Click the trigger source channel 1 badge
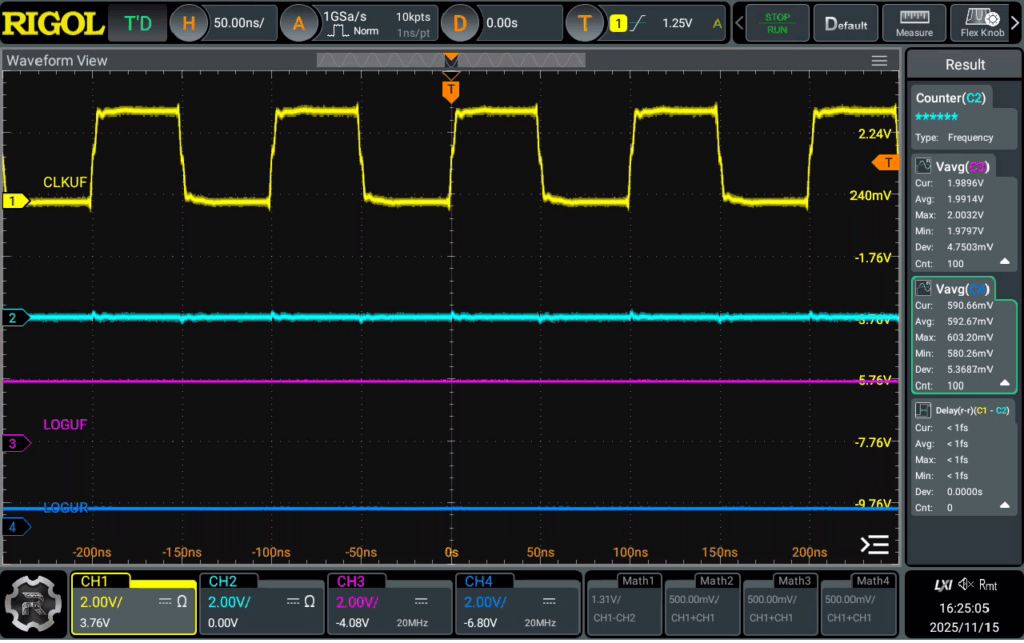This screenshot has width=1024, height=643. 618,24
